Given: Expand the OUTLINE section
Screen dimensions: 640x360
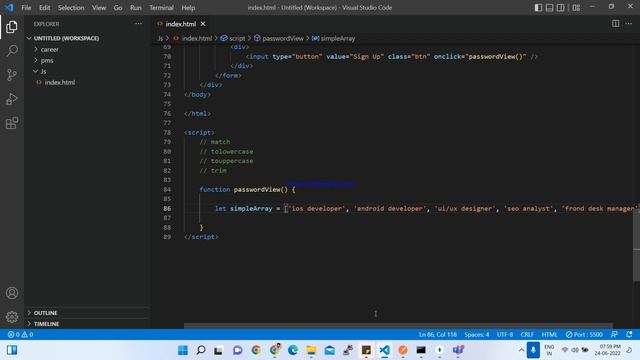Looking at the screenshot, I should (45, 313).
